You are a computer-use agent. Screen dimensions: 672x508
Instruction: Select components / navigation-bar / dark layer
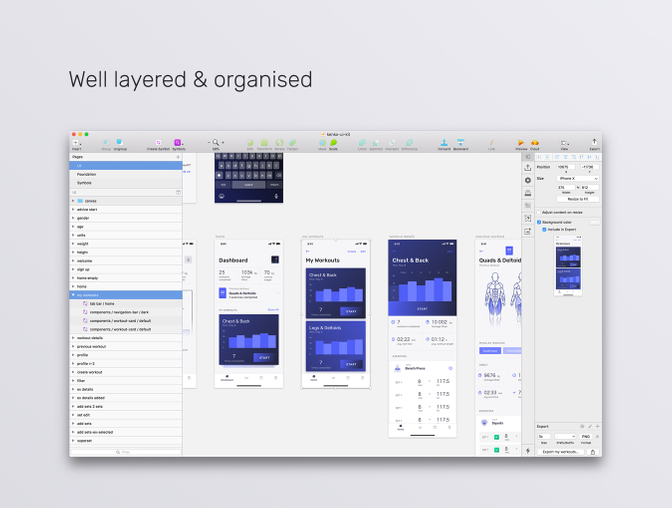[126, 312]
